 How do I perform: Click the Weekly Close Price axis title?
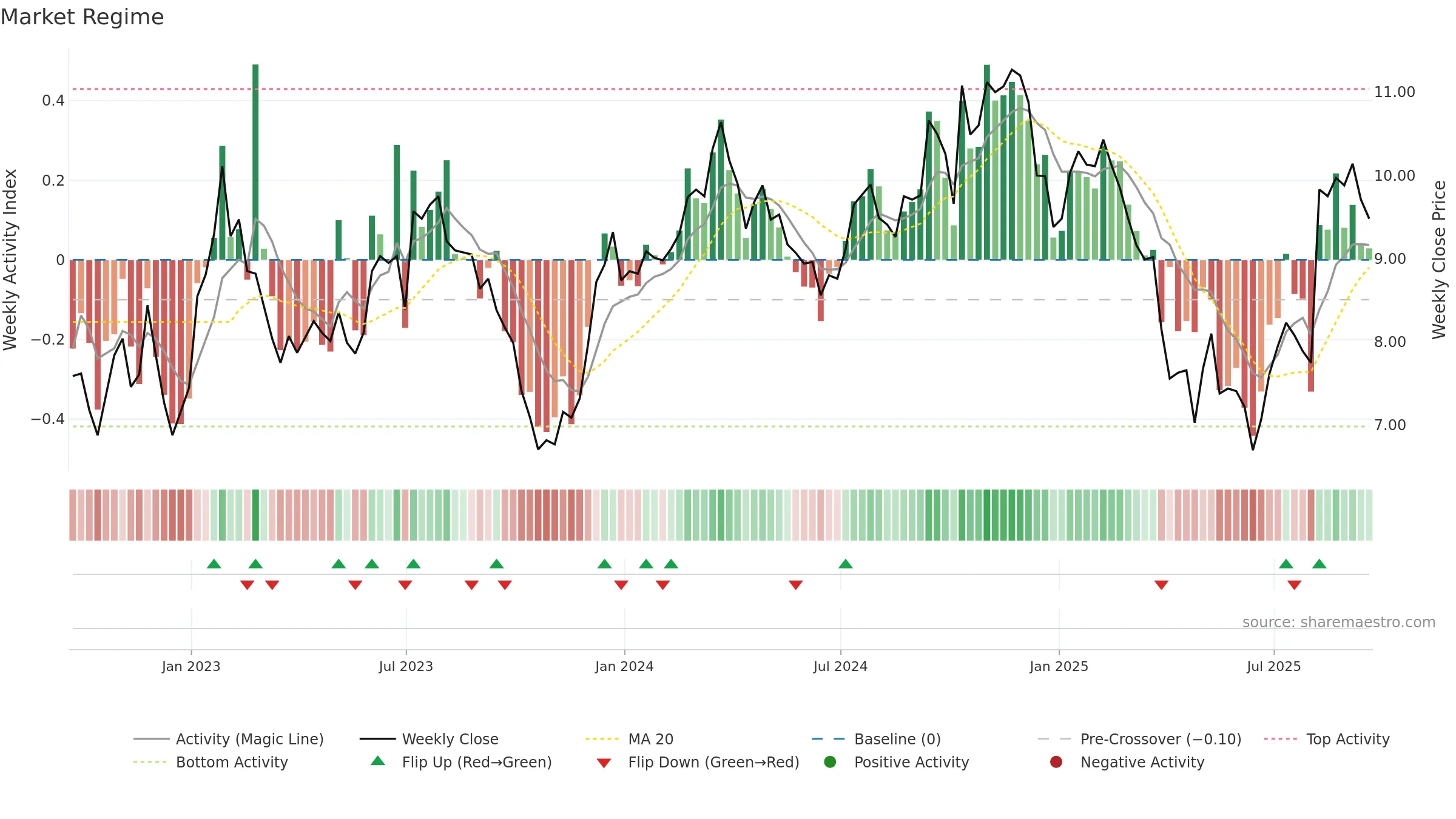pyautogui.click(x=1439, y=260)
